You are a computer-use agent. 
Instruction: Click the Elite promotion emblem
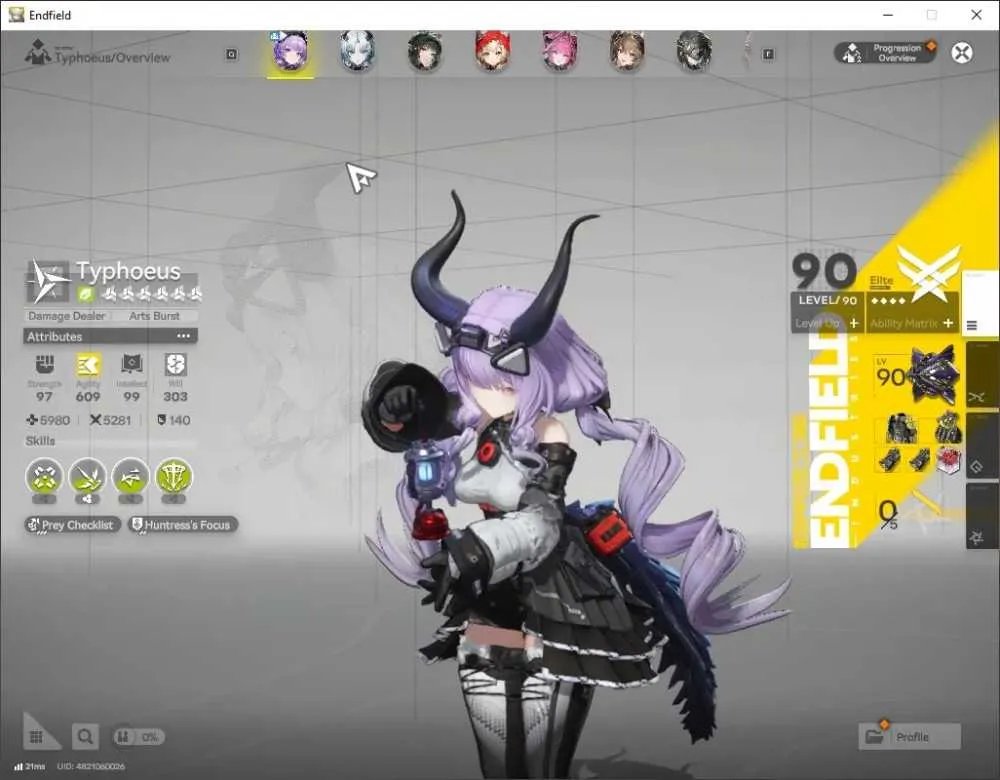click(928, 273)
